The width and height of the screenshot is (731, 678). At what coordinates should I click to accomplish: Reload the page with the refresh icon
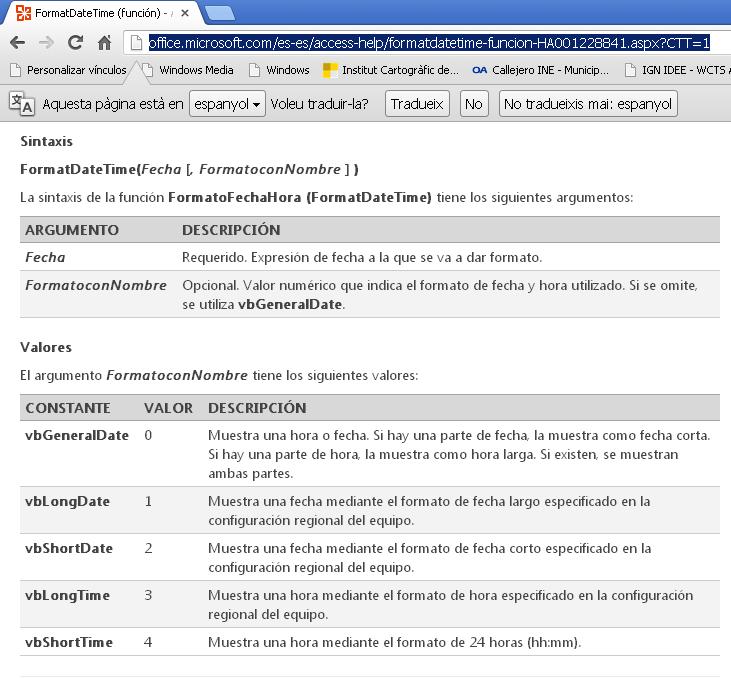pyautogui.click(x=75, y=42)
